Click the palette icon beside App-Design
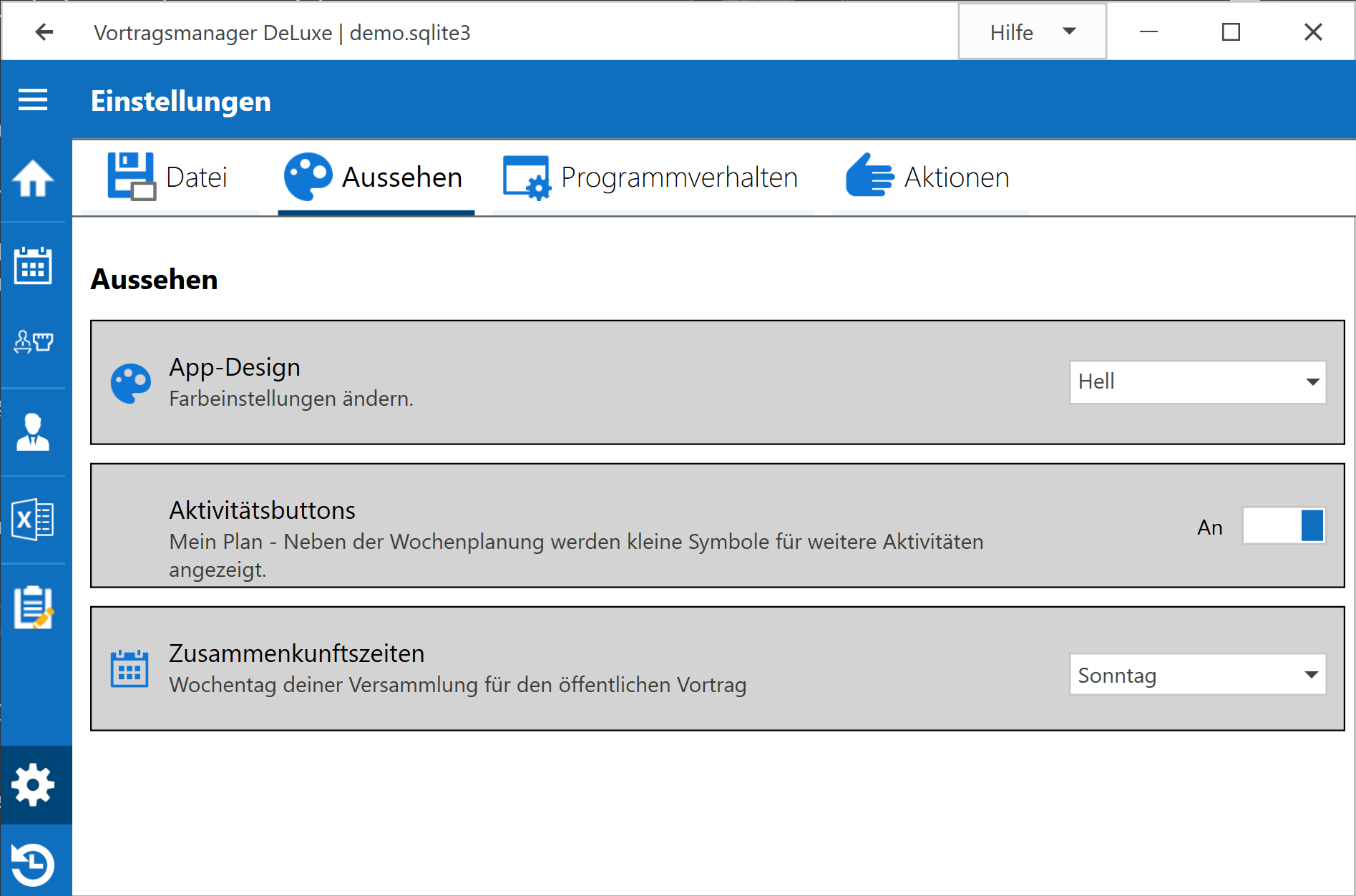1356x896 pixels. (131, 384)
